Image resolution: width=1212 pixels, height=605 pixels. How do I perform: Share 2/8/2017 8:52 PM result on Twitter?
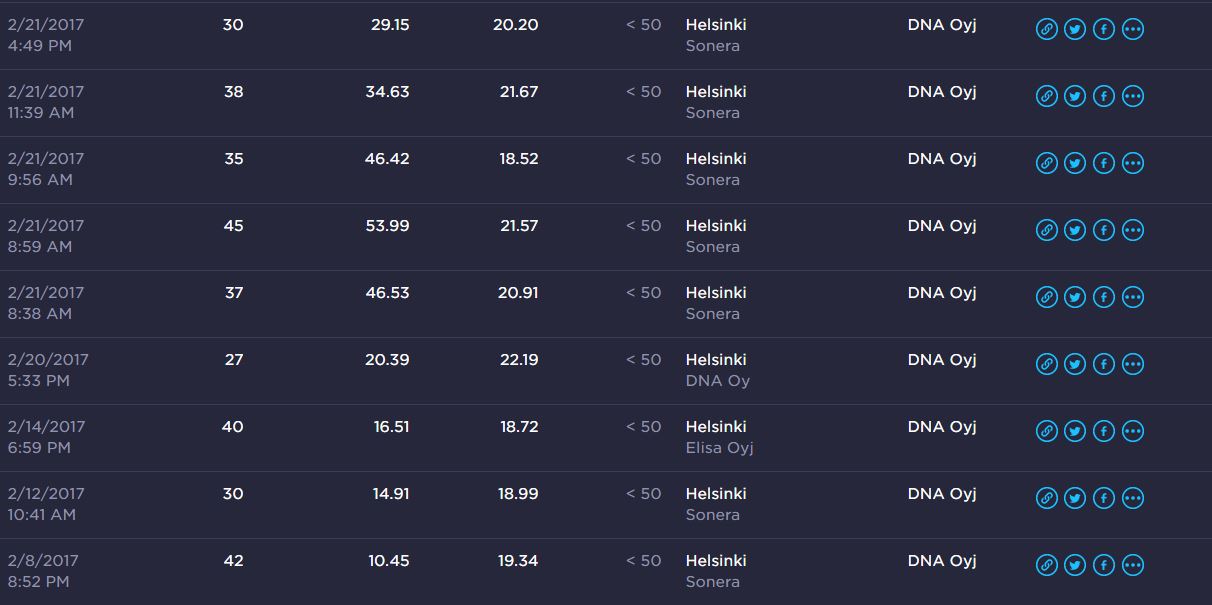tap(1075, 565)
